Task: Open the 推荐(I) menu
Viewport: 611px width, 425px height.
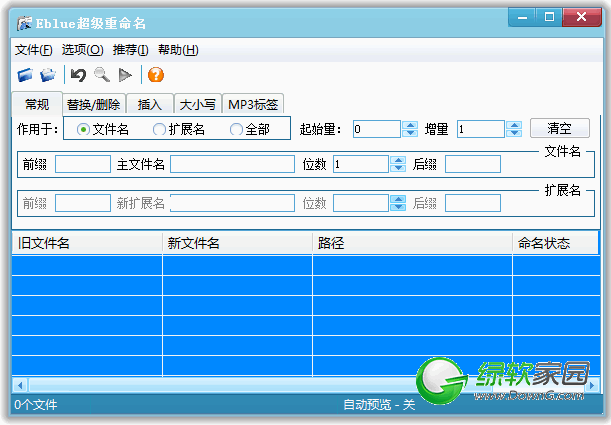Action: pyautogui.click(x=131, y=50)
